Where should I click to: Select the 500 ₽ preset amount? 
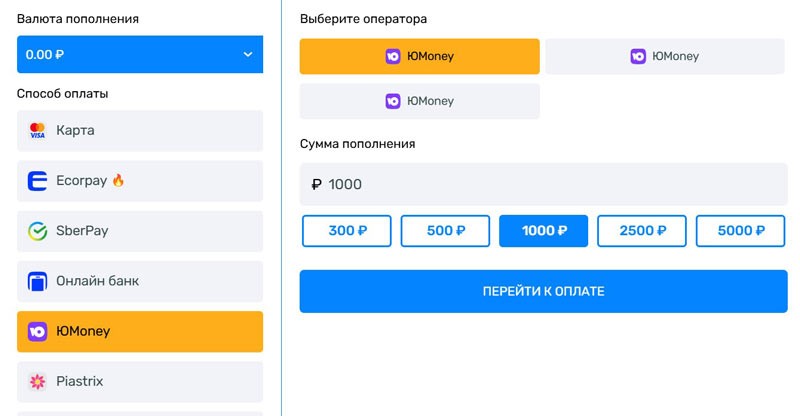445,231
